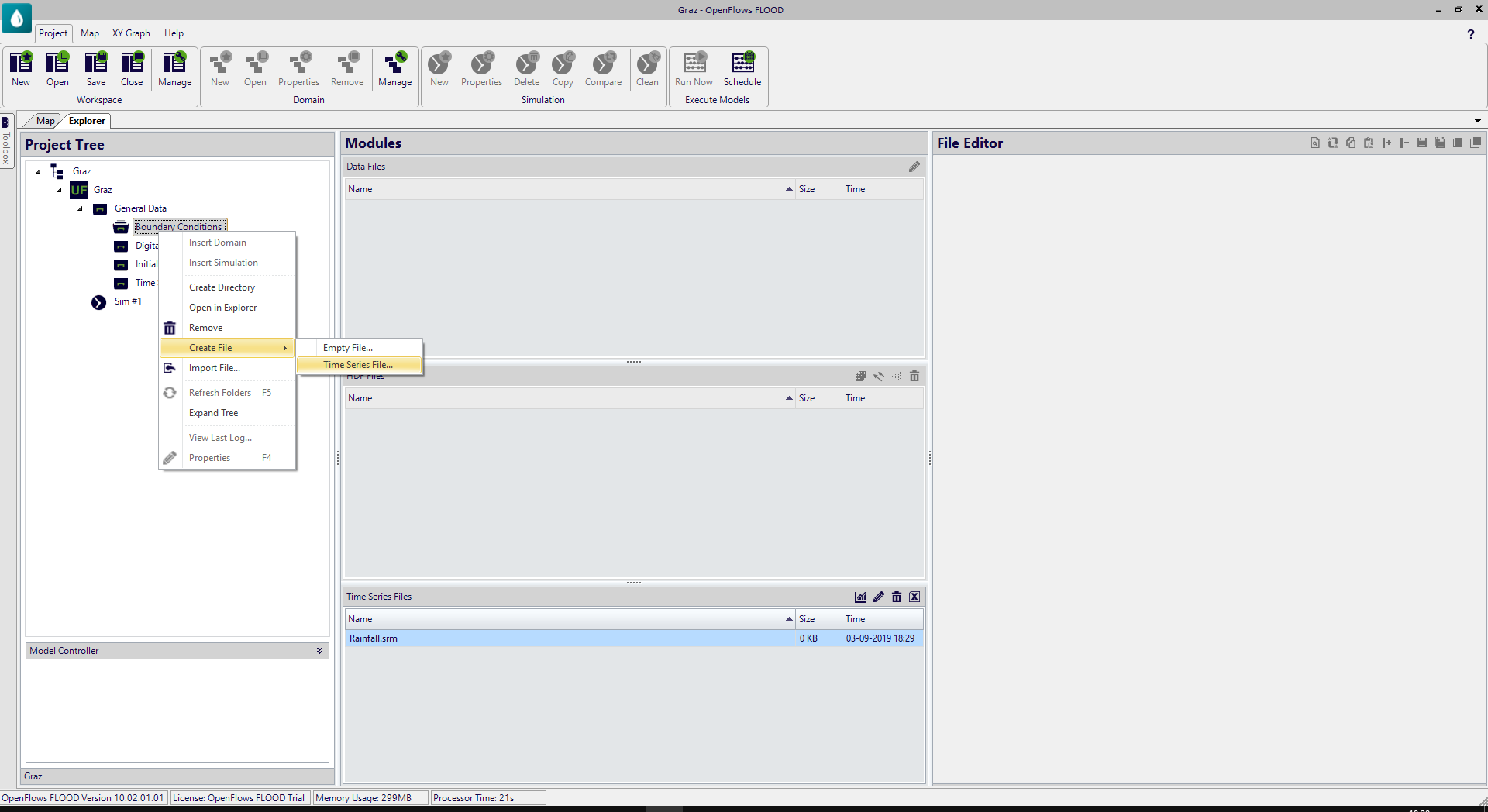This screenshot has width=1488, height=812.
Task: Open the Schedule models tool
Action: 742,69
